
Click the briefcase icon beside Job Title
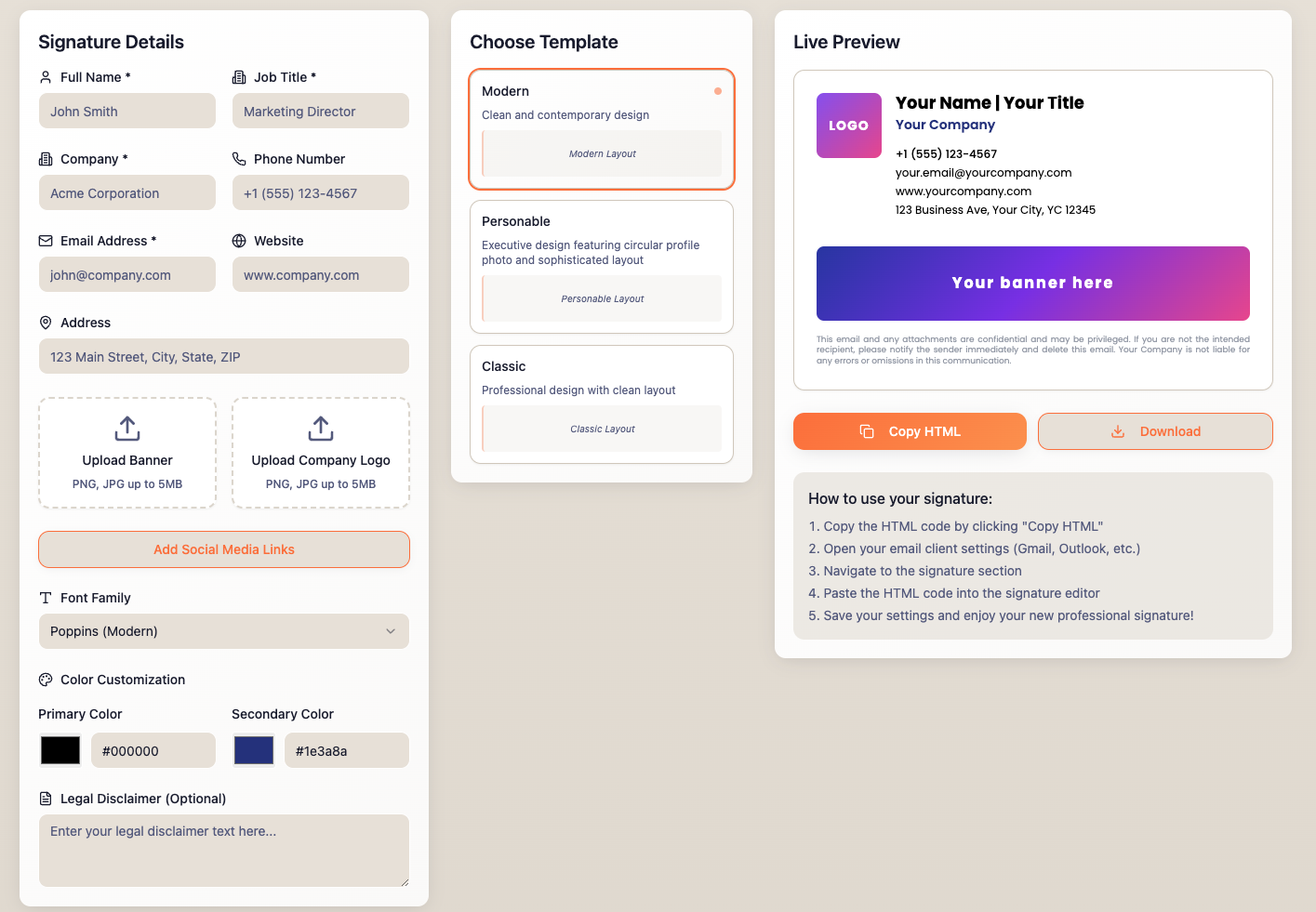[x=238, y=77]
